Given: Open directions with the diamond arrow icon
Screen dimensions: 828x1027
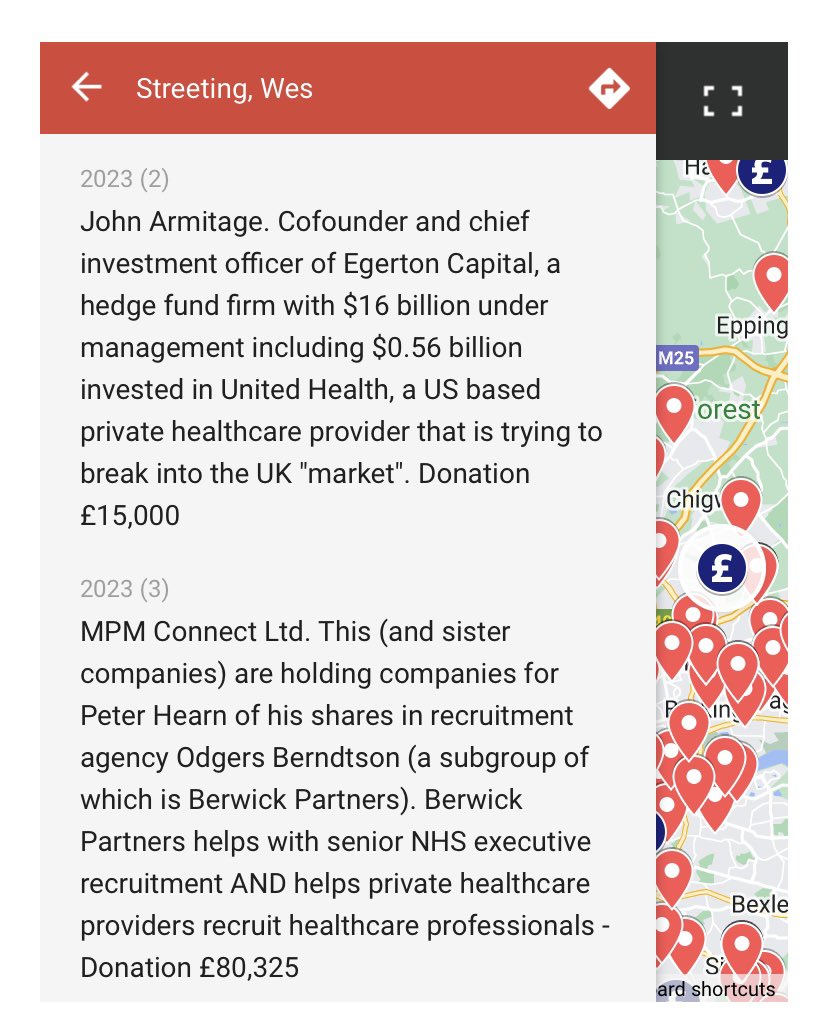Looking at the screenshot, I should (609, 88).
